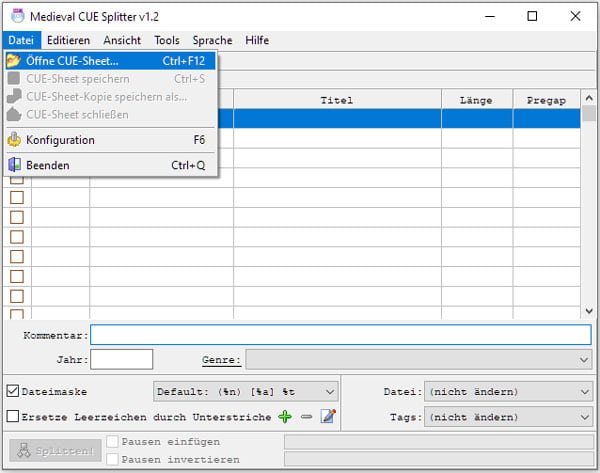Click into the Kommentar text field
600x473 pixels.
point(340,335)
